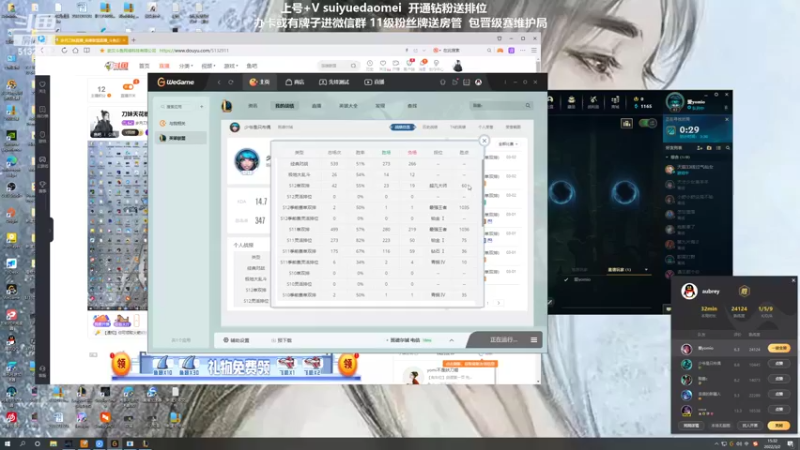
Task: Reload the Douyu browser page
Action: 64,51
